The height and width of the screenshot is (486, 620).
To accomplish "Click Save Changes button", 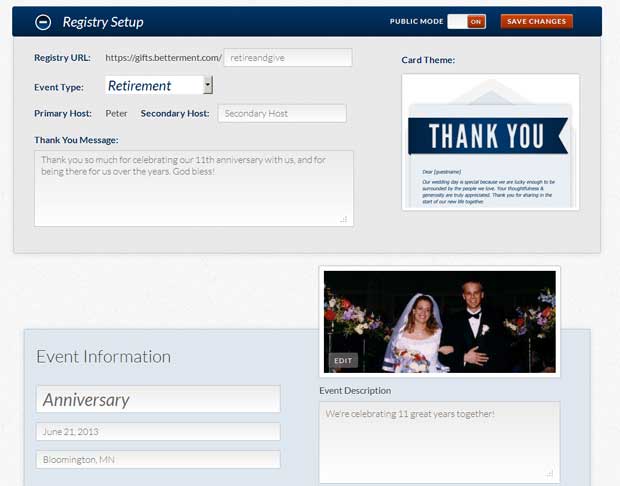I will [537, 21].
